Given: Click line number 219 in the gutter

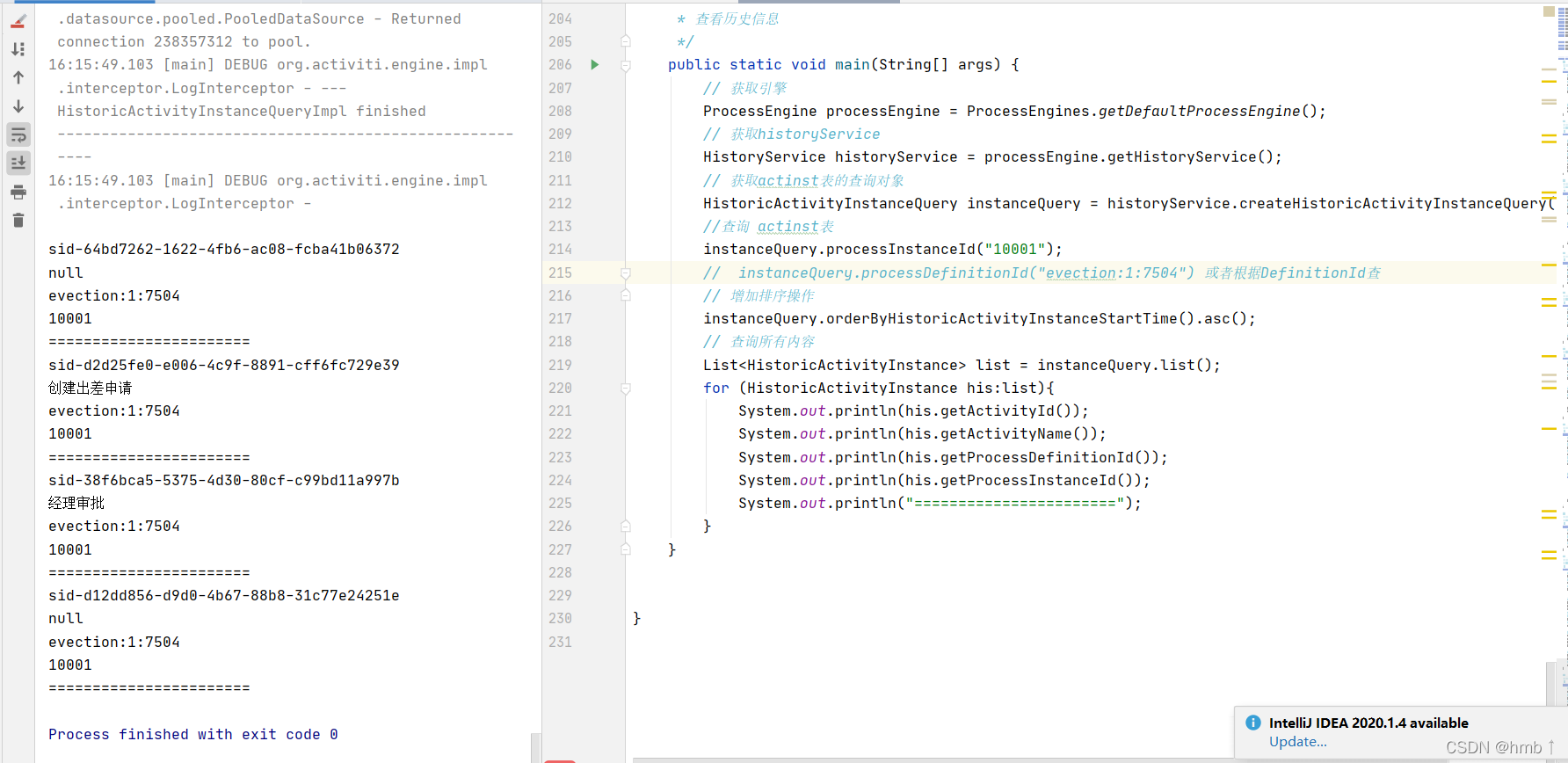Looking at the screenshot, I should point(560,365).
